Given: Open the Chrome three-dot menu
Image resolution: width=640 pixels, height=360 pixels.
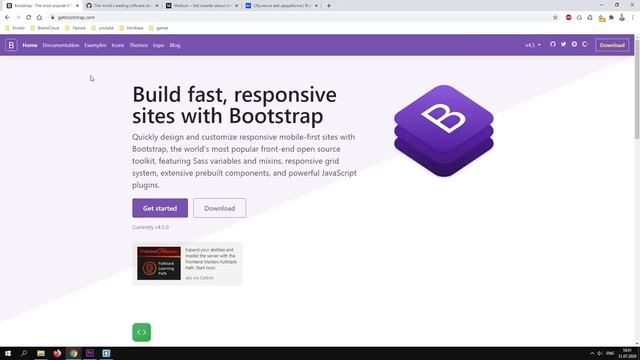Looking at the screenshot, I should [x=633, y=18].
